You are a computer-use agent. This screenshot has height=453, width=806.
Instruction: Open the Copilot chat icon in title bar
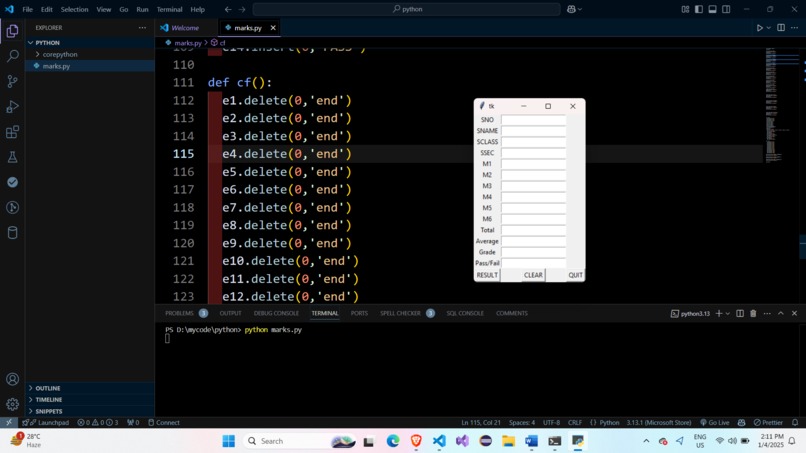point(571,9)
